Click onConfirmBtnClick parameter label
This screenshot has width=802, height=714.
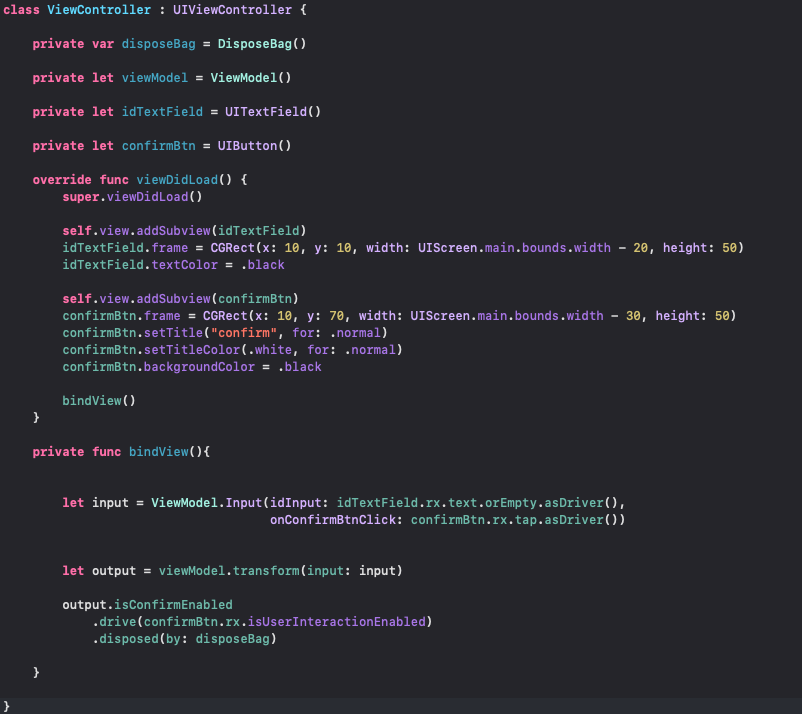pos(332,520)
